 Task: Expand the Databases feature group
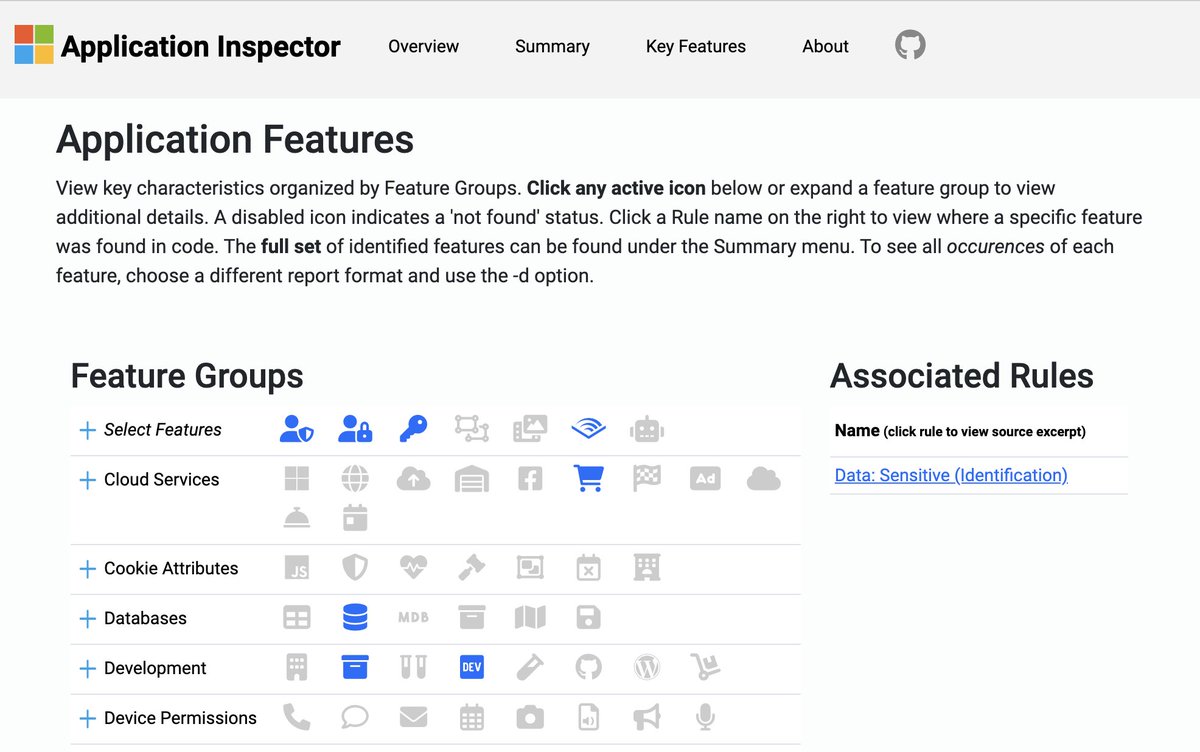88,619
